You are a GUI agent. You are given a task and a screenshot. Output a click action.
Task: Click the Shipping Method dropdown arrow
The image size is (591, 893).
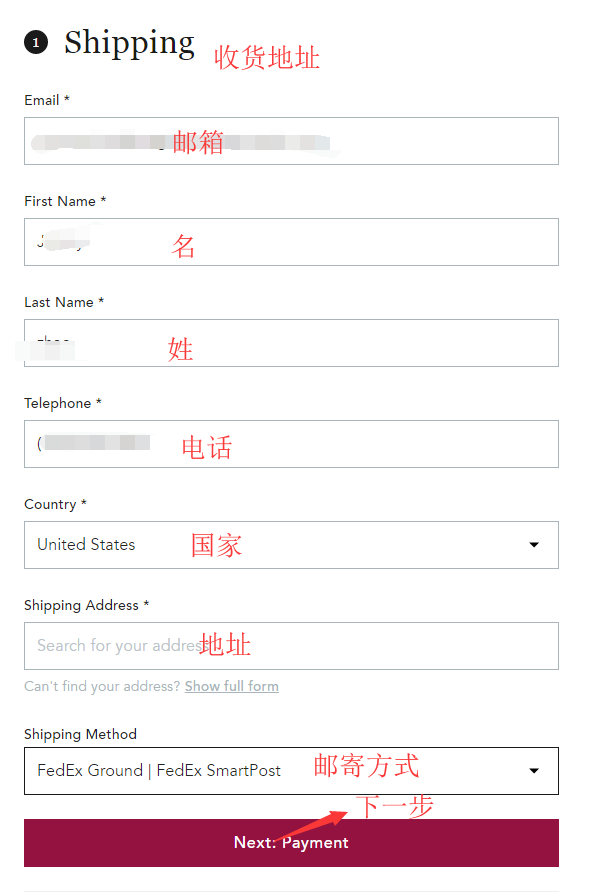coord(534,771)
